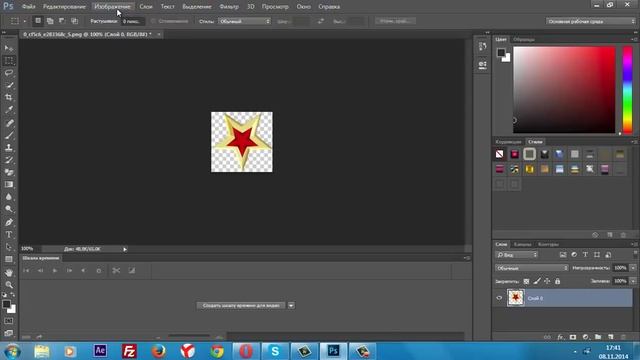Open the collapsed History panel icon
The image size is (640, 360).
click(x=482, y=47)
